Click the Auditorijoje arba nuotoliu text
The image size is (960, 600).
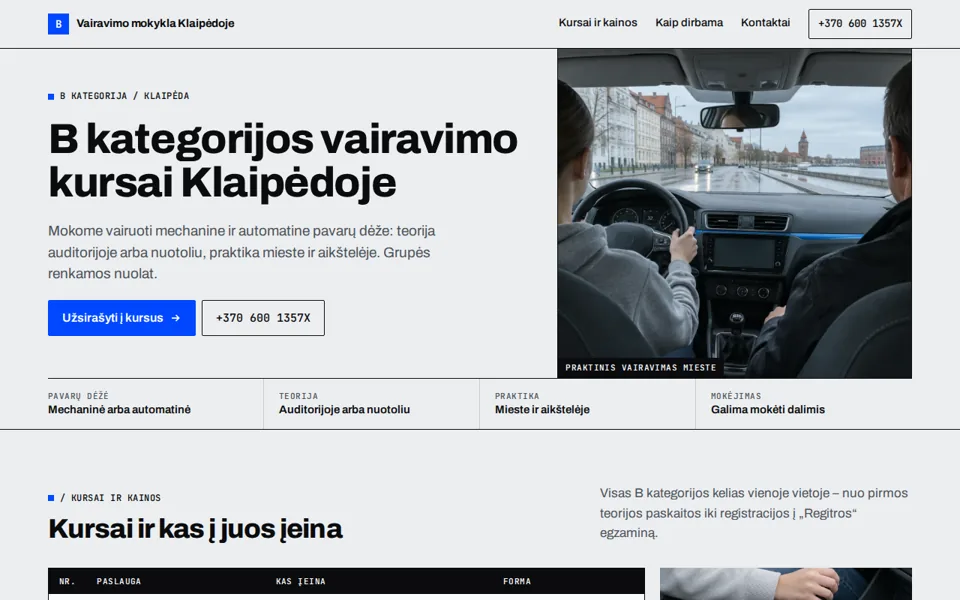pos(344,410)
